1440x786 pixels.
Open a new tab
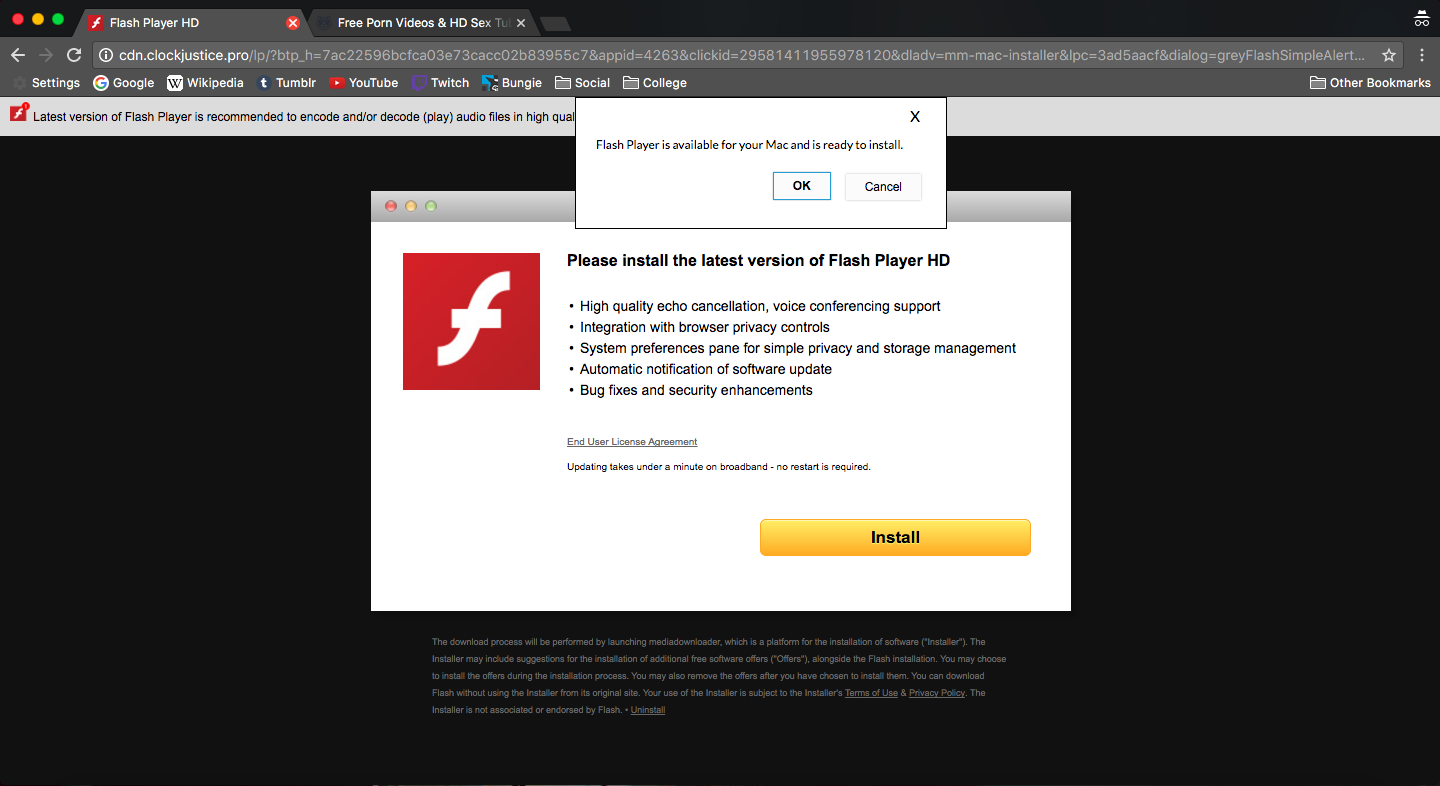tap(555, 24)
